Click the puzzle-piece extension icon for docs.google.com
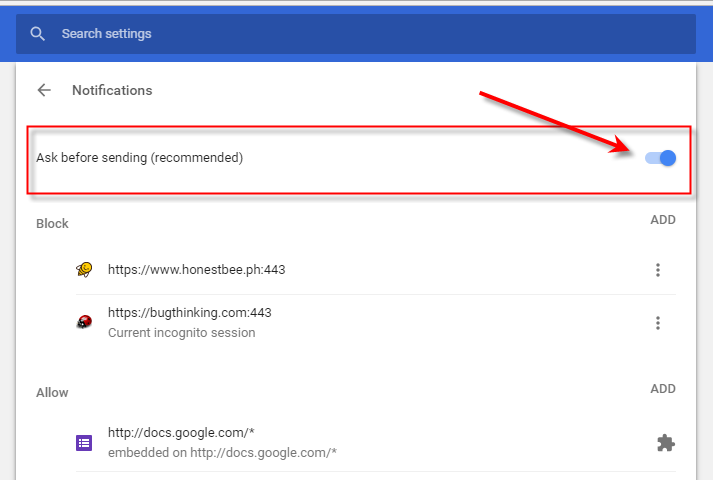 click(666, 443)
